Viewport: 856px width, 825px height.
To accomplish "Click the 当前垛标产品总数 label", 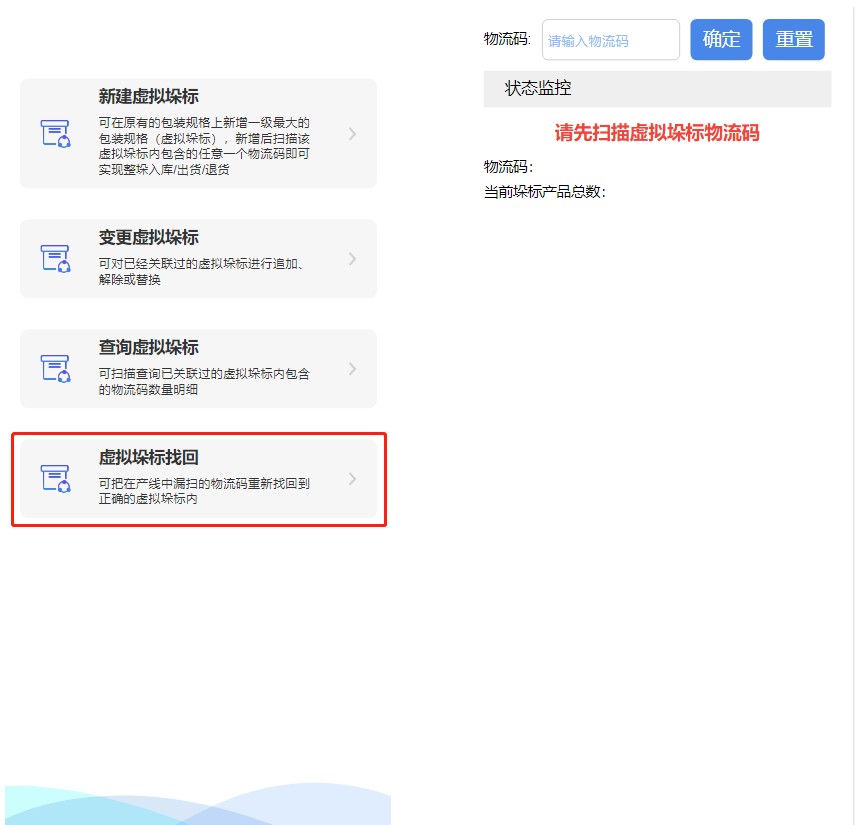I will coord(545,192).
